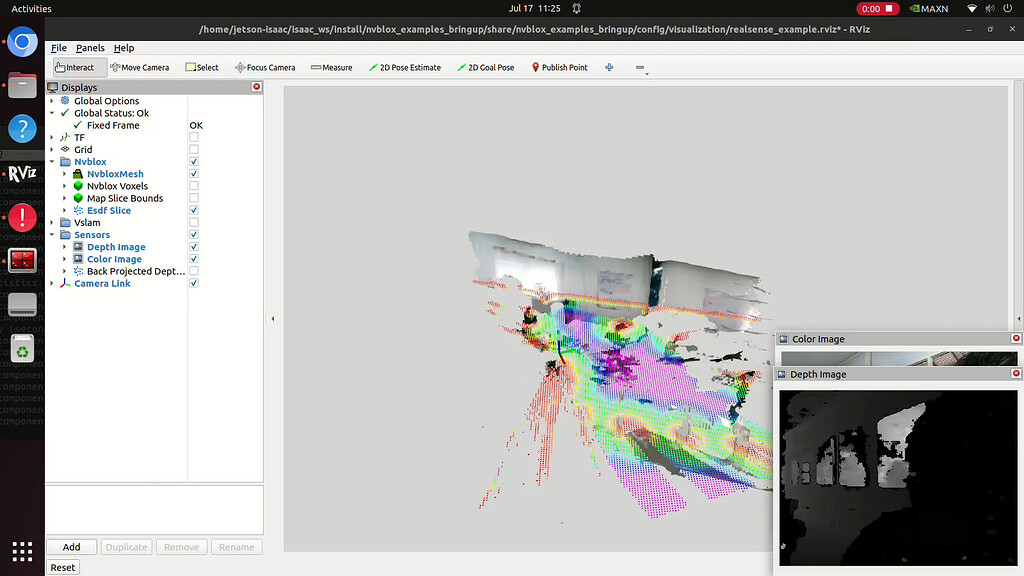Pick the Measure tool
The width and height of the screenshot is (1024, 576).
332,67
